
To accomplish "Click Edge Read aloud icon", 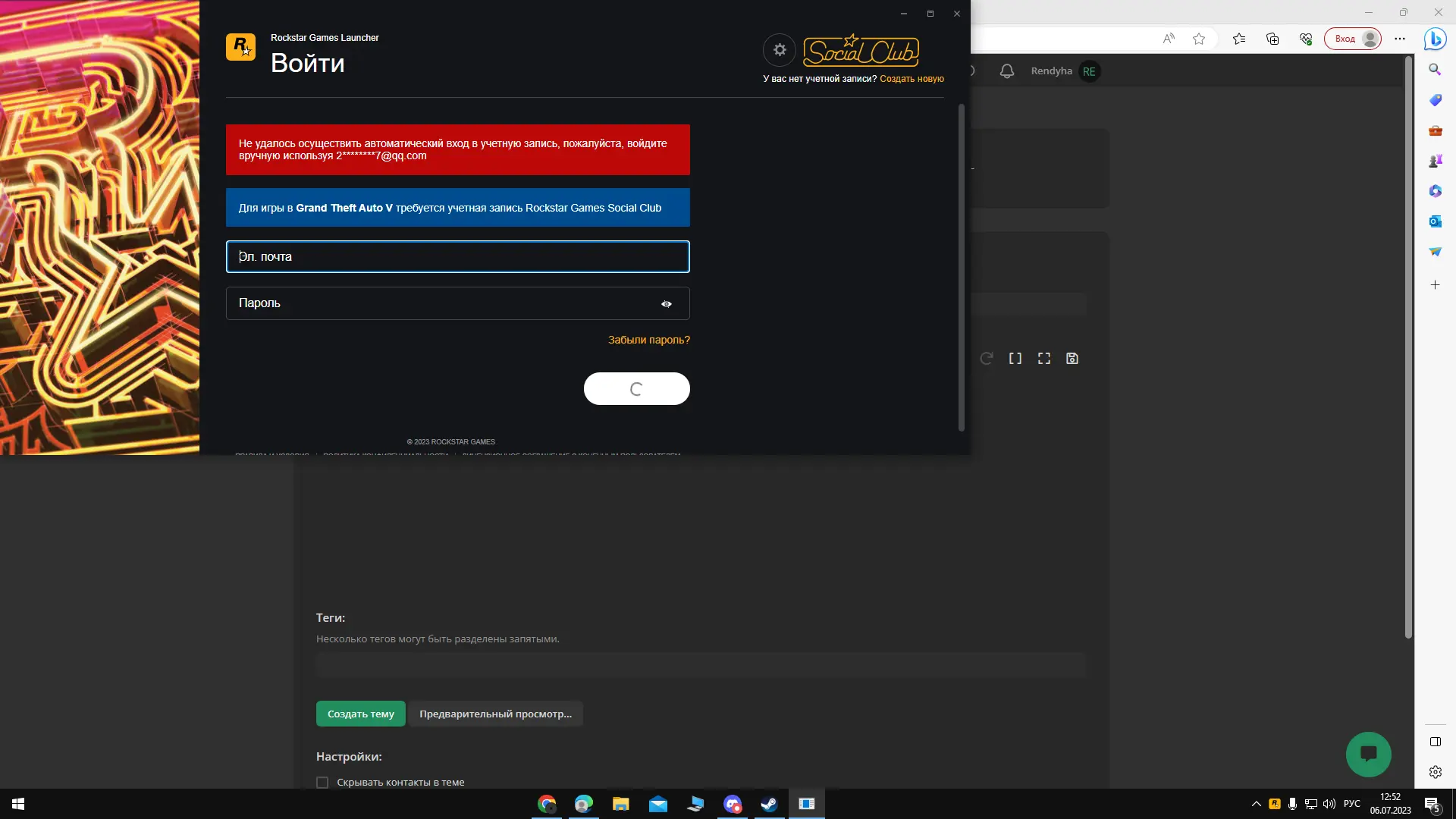I will click(x=1169, y=39).
